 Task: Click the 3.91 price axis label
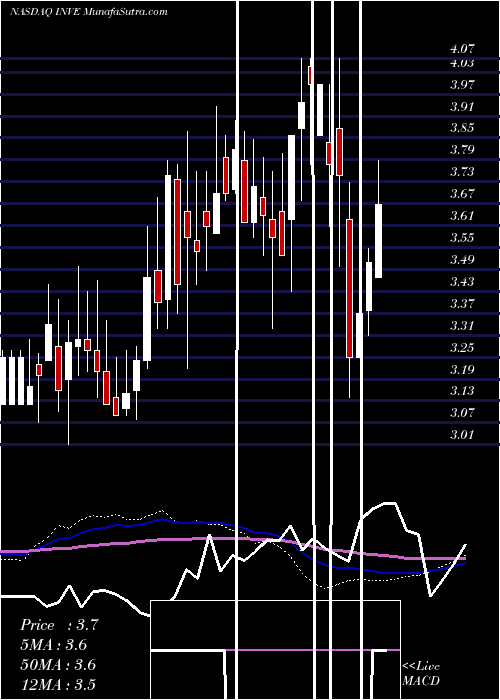pos(463,106)
